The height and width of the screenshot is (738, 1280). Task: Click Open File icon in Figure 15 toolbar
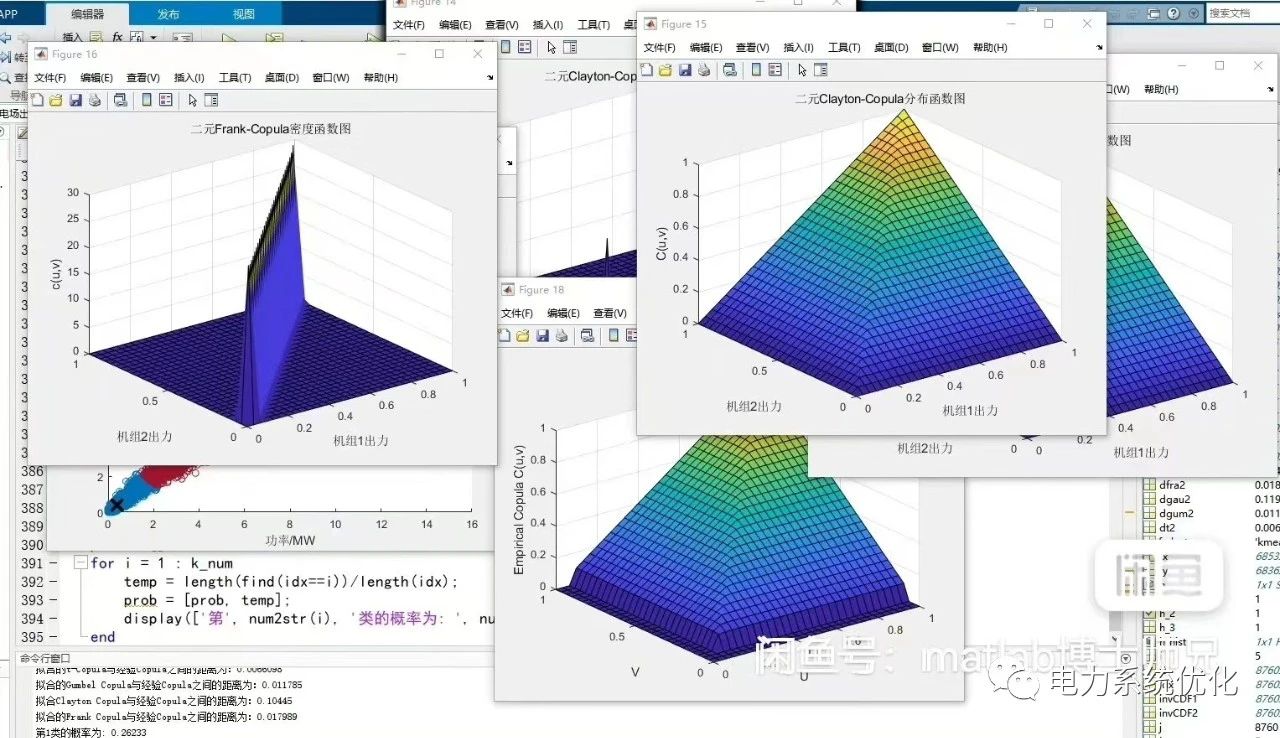pyautogui.click(x=665, y=70)
